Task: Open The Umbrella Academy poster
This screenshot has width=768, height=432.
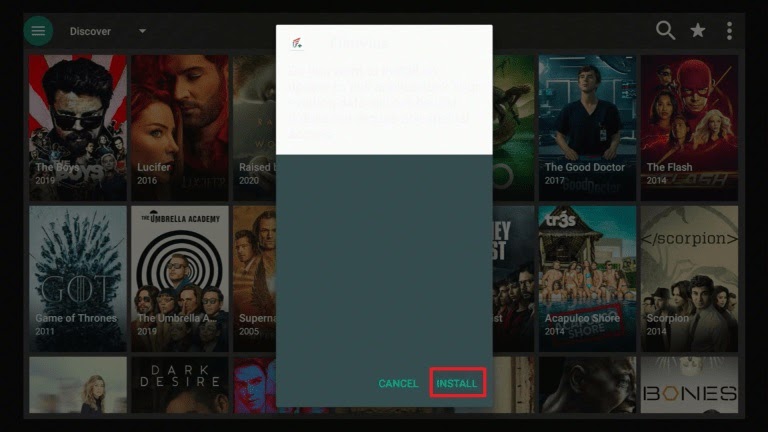Action: pyautogui.click(x=180, y=278)
